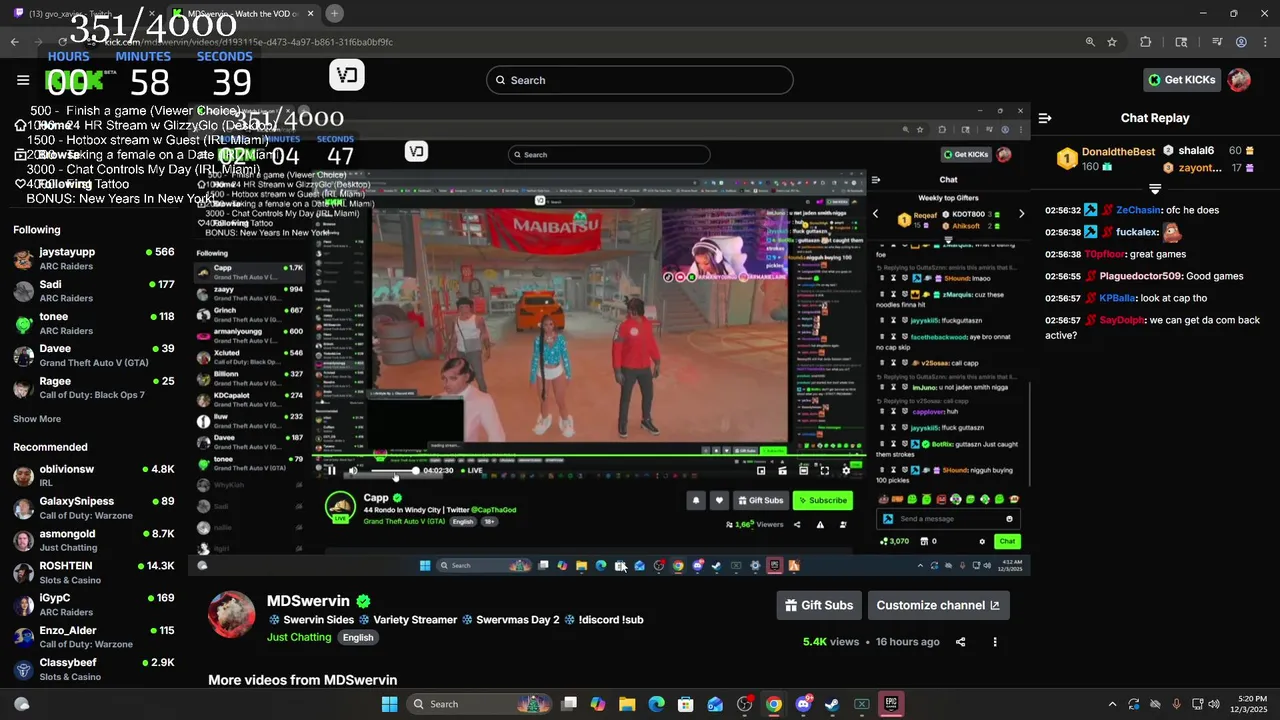Open Classybeef recommended channel
The image size is (1280, 720).
[94, 669]
